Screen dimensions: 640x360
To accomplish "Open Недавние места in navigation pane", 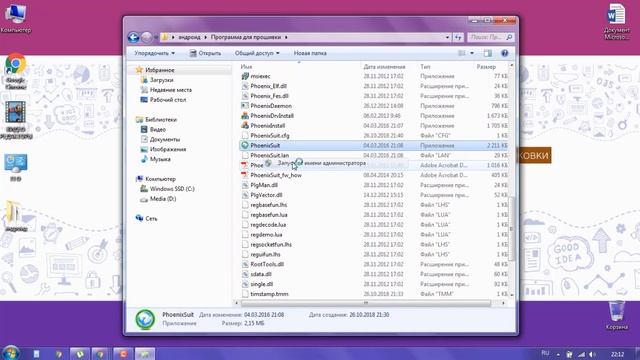I will [x=171, y=90].
